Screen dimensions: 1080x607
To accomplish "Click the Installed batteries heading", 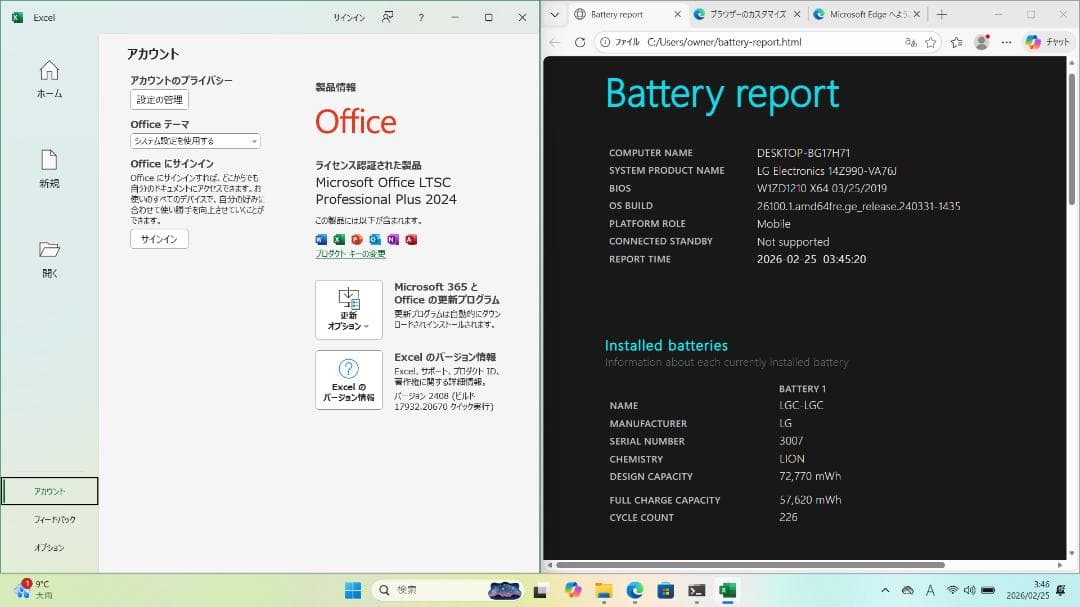I will 666,345.
